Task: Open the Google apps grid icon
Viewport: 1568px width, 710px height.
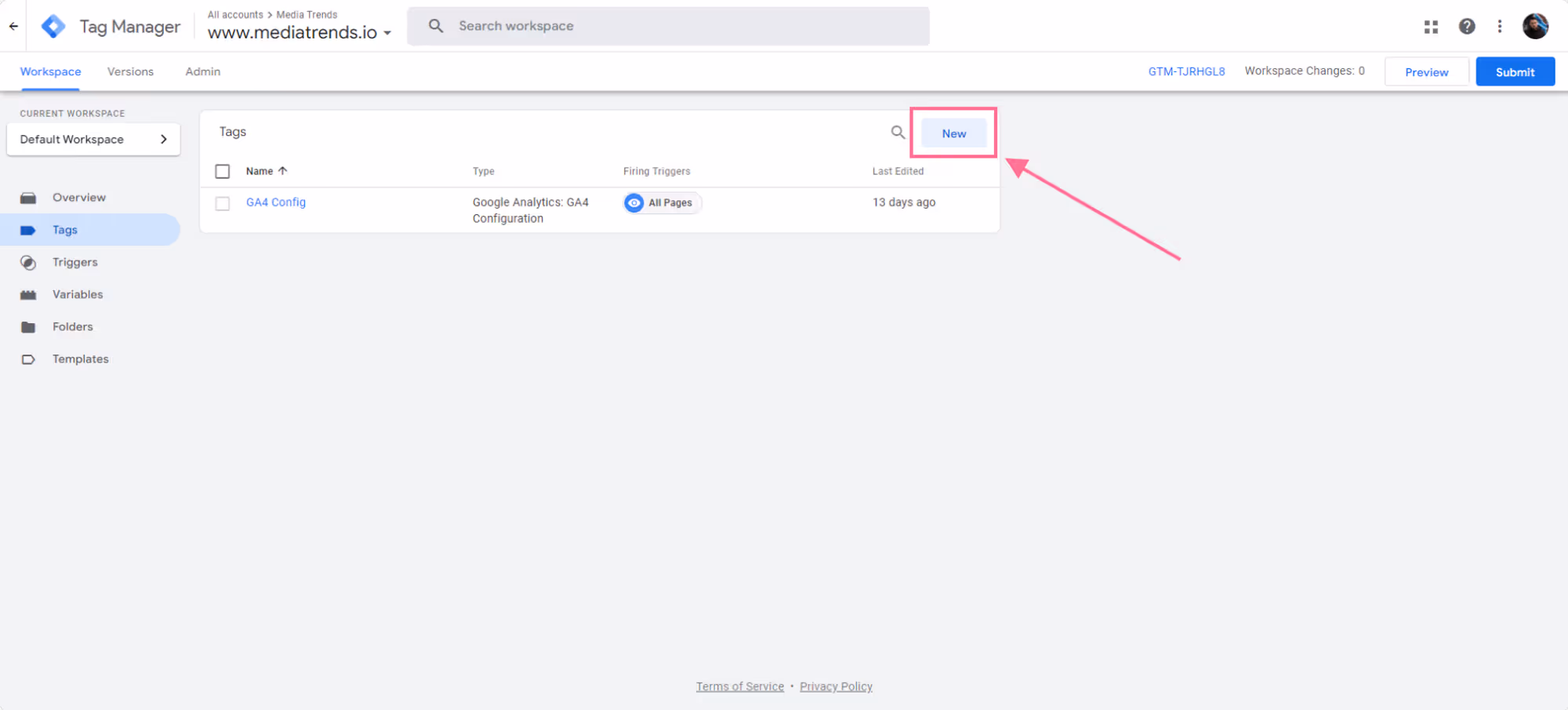Action: (1431, 27)
